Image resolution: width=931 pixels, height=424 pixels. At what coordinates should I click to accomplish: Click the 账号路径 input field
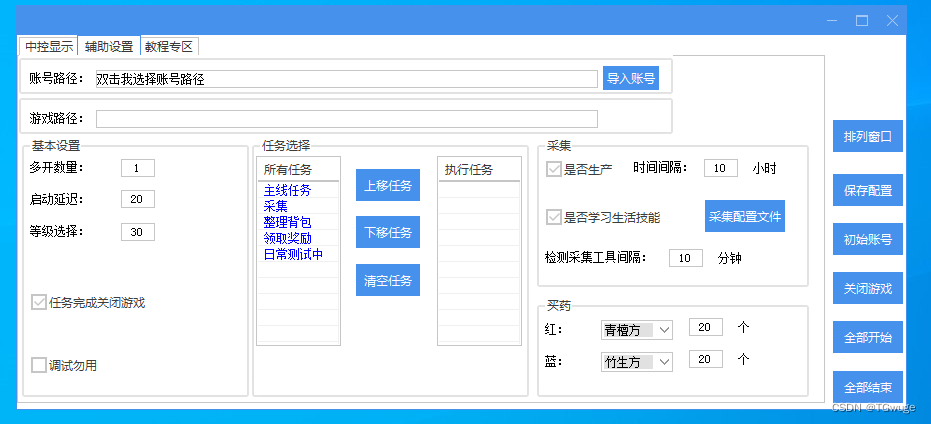coord(347,79)
